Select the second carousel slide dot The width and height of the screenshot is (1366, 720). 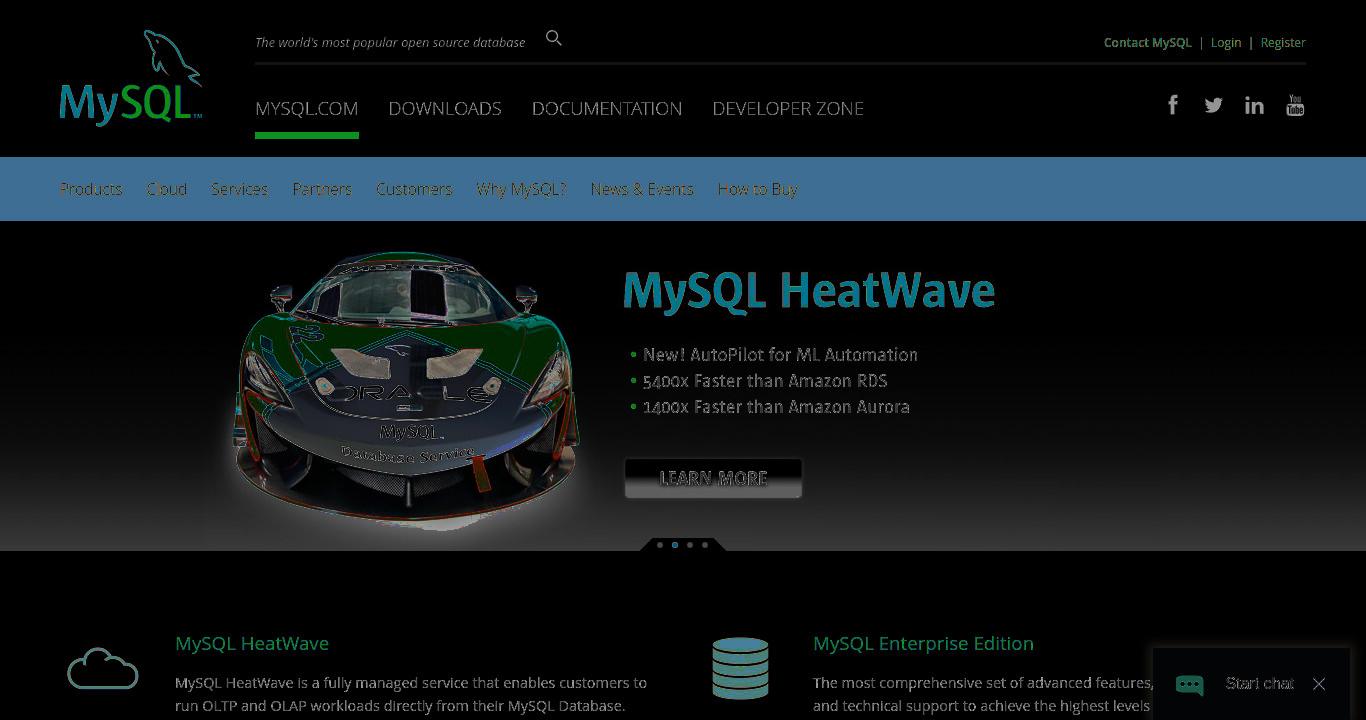click(675, 545)
